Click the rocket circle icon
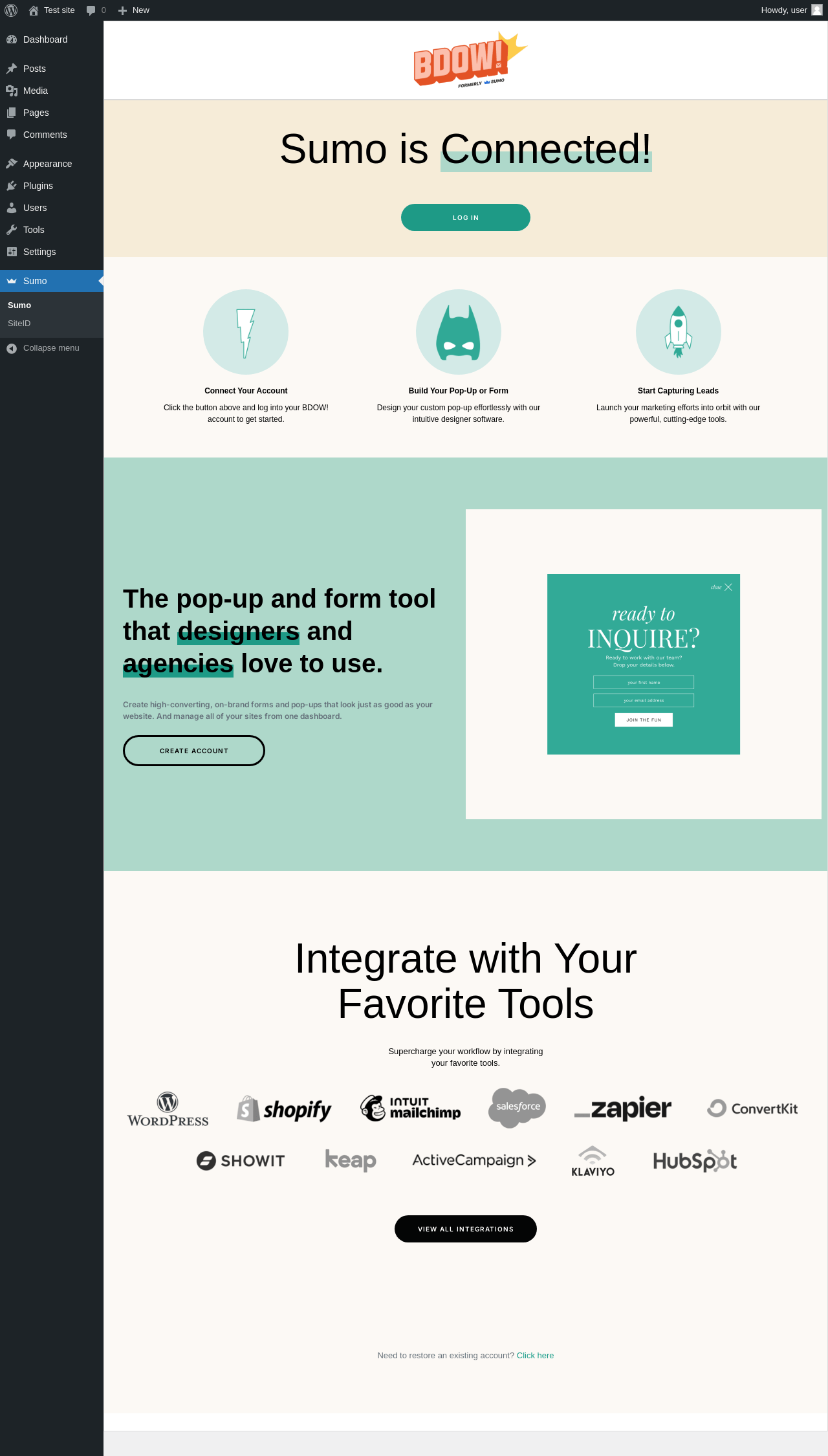Viewport: 828px width, 1456px height. (x=679, y=332)
